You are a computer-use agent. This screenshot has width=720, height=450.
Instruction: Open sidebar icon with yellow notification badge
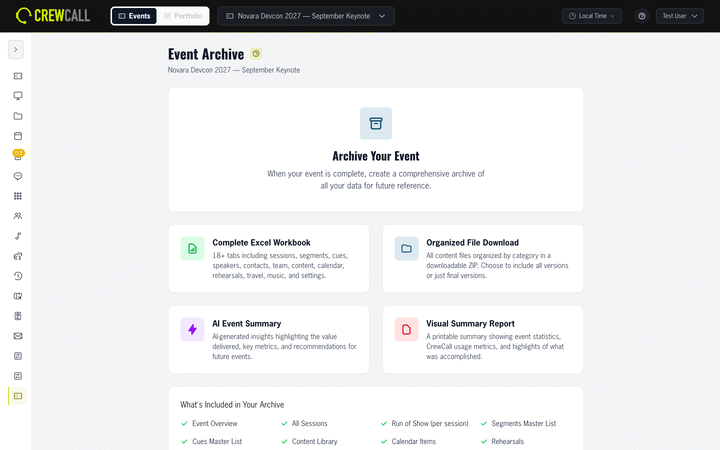18,155
